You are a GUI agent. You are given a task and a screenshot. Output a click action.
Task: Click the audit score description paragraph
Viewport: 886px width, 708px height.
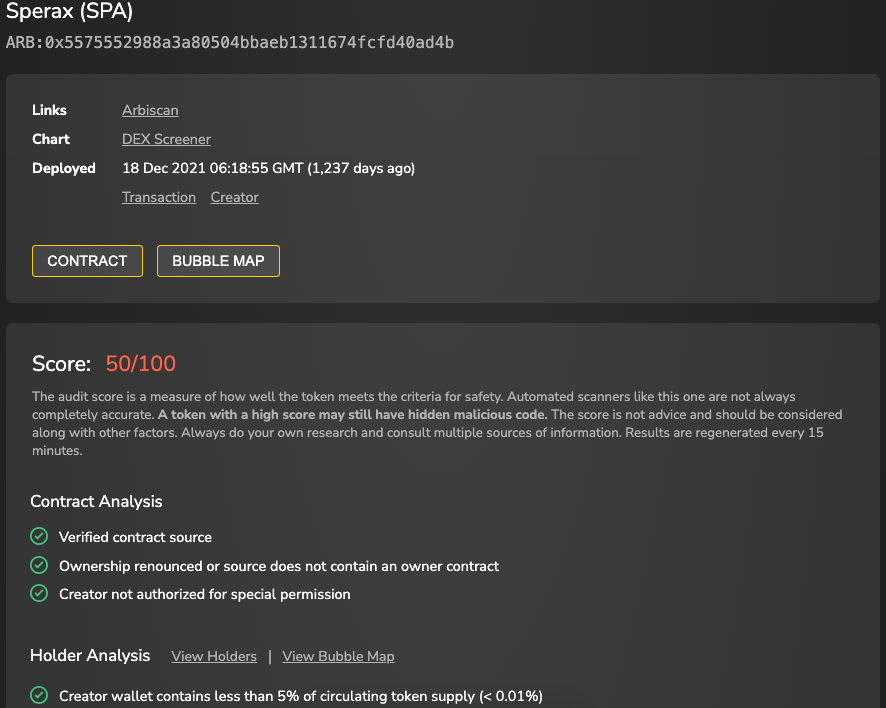437,423
